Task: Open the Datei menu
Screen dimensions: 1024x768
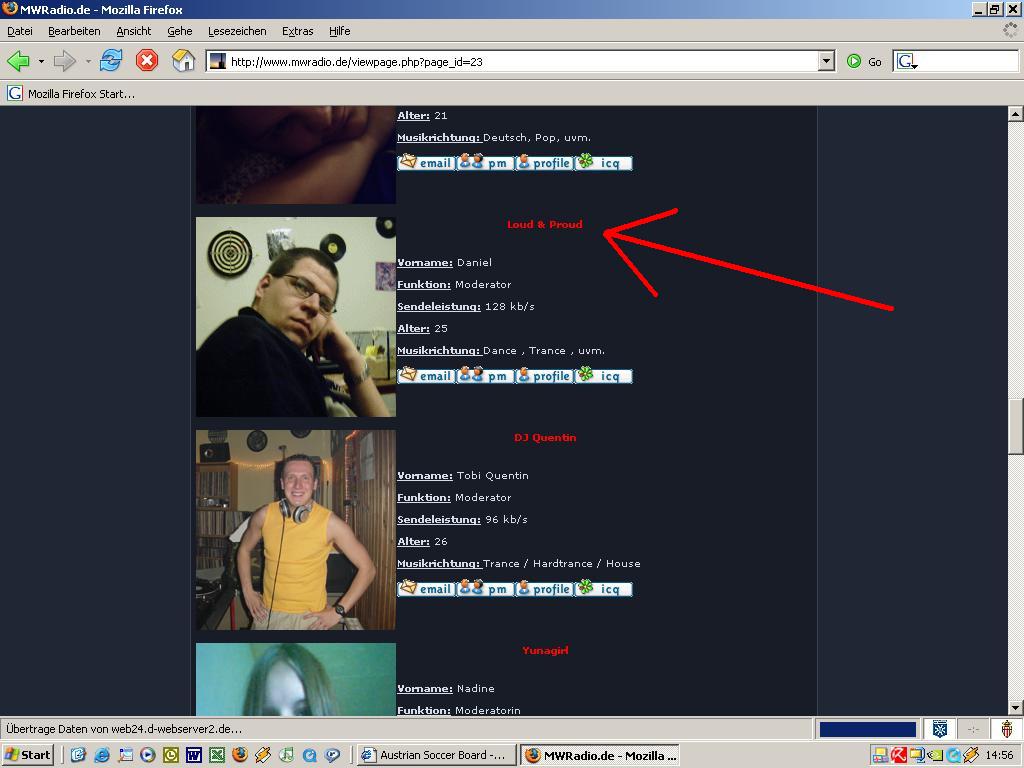Action: [x=20, y=31]
